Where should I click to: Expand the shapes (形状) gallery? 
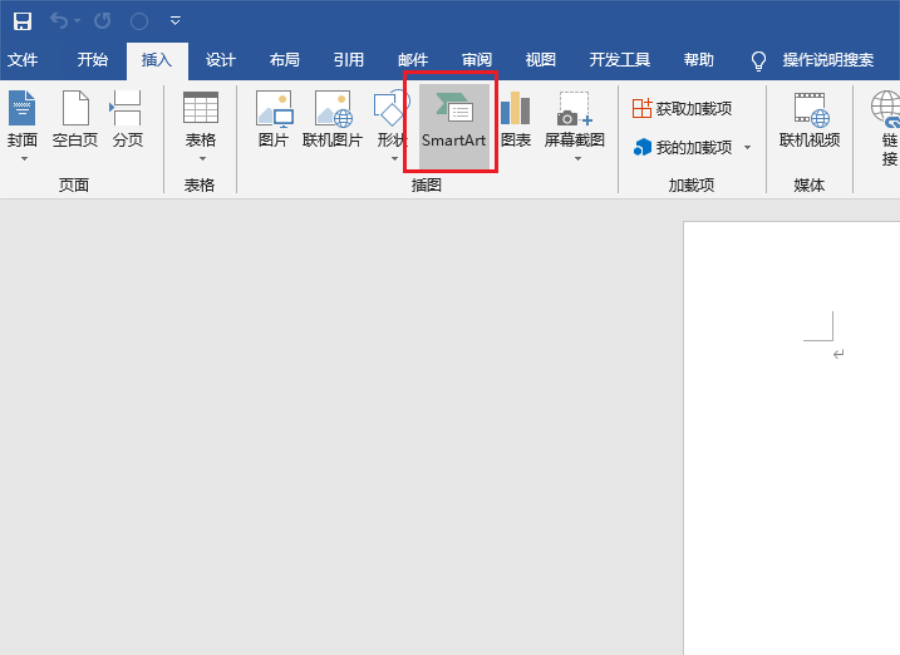393,158
